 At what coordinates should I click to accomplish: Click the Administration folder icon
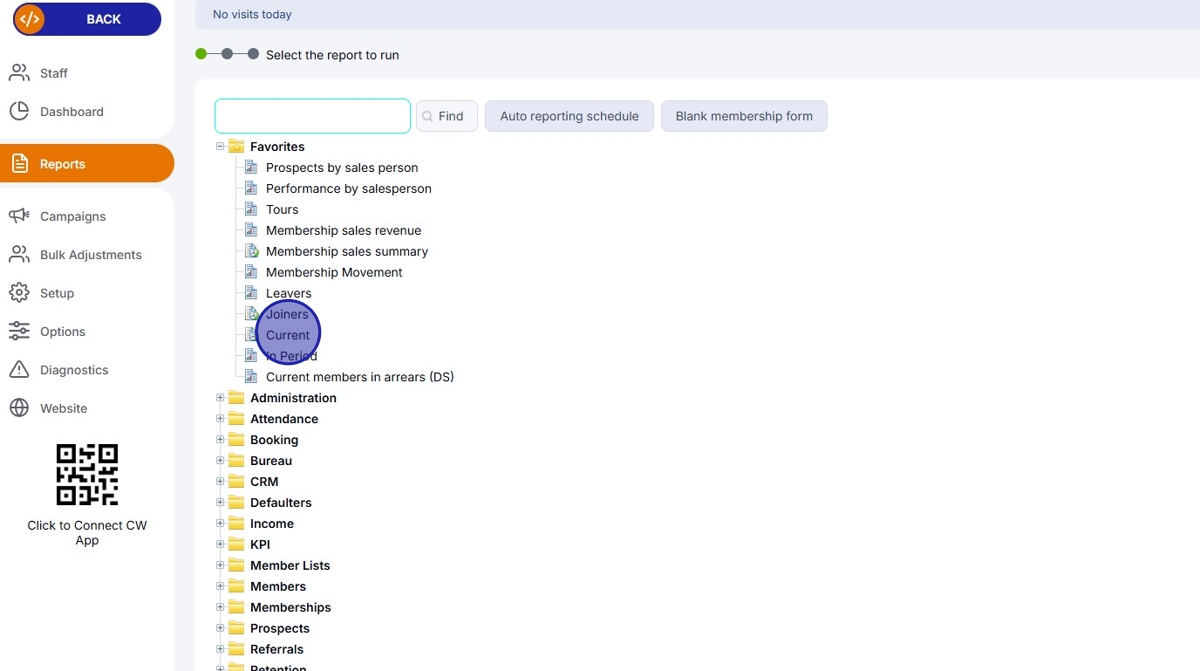[236, 398]
